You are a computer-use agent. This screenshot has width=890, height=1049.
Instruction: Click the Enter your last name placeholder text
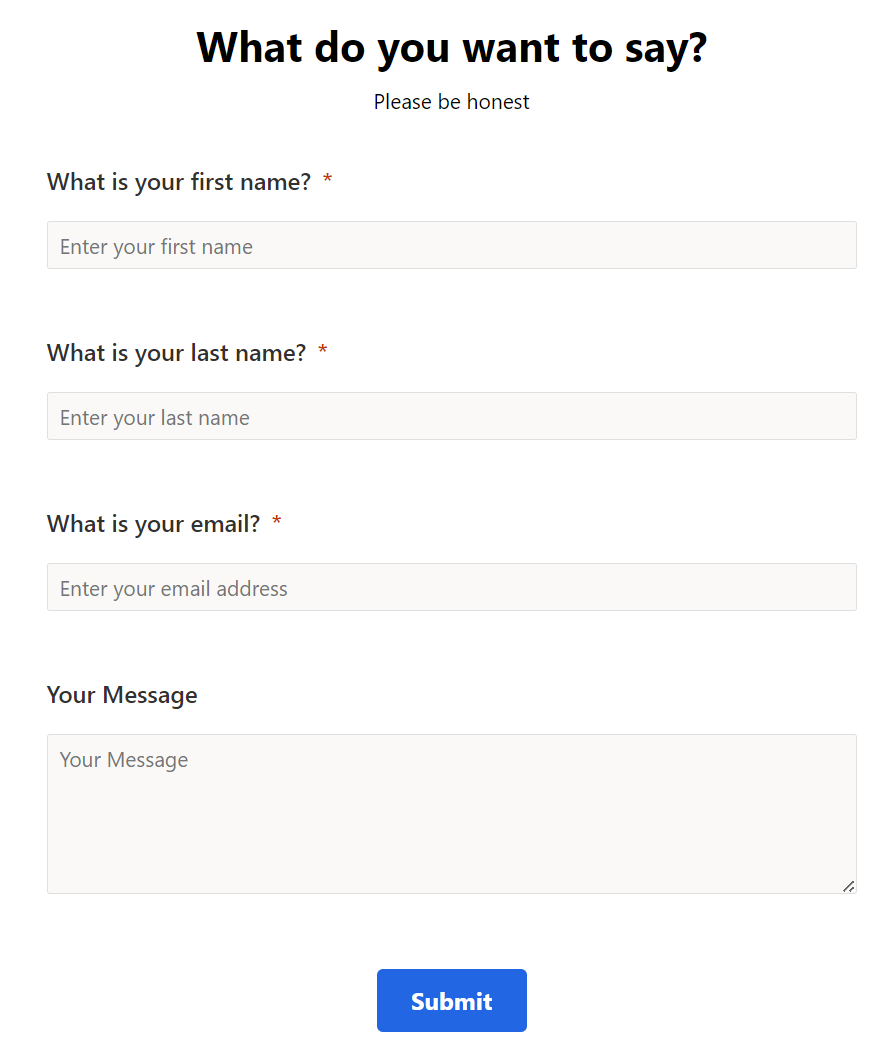(x=154, y=416)
